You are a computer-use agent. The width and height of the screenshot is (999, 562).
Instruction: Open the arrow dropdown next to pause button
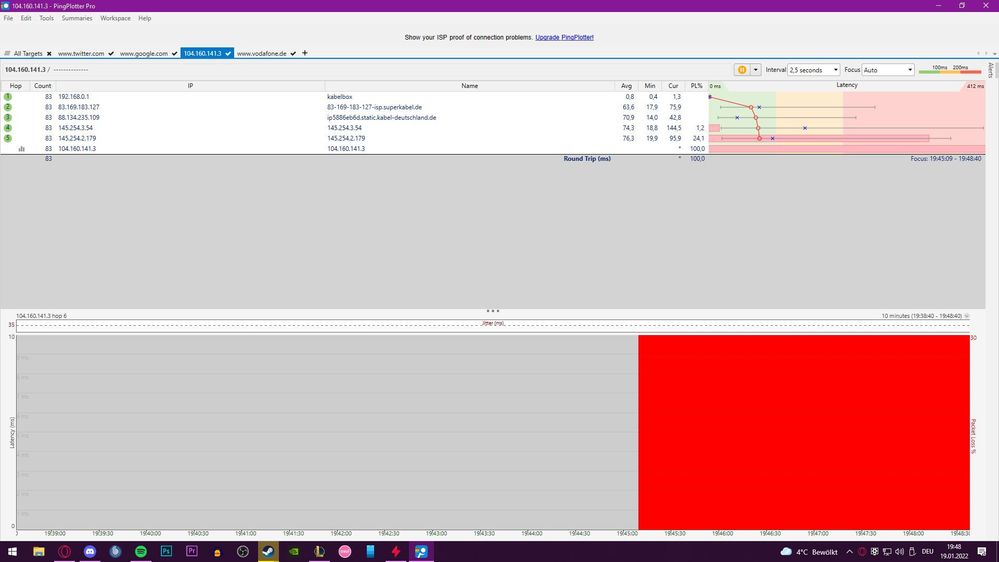[756, 70]
